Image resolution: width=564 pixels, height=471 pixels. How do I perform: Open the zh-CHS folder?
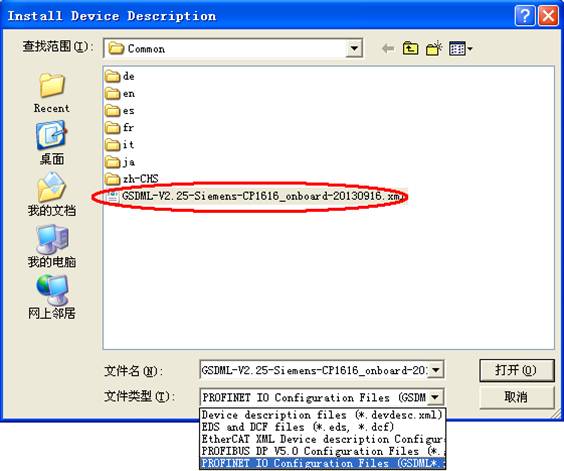132,178
